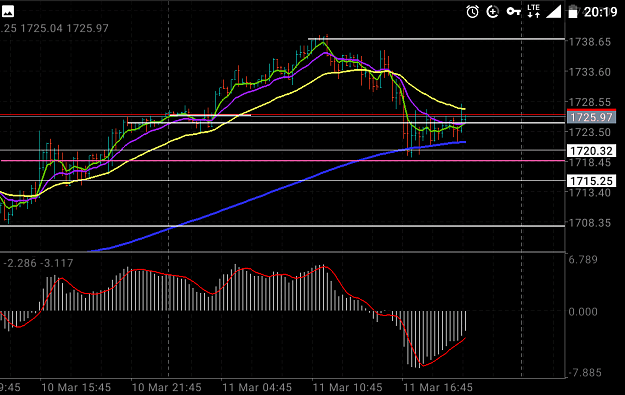Tap the 11 Mar 16:45 time label

point(438,387)
